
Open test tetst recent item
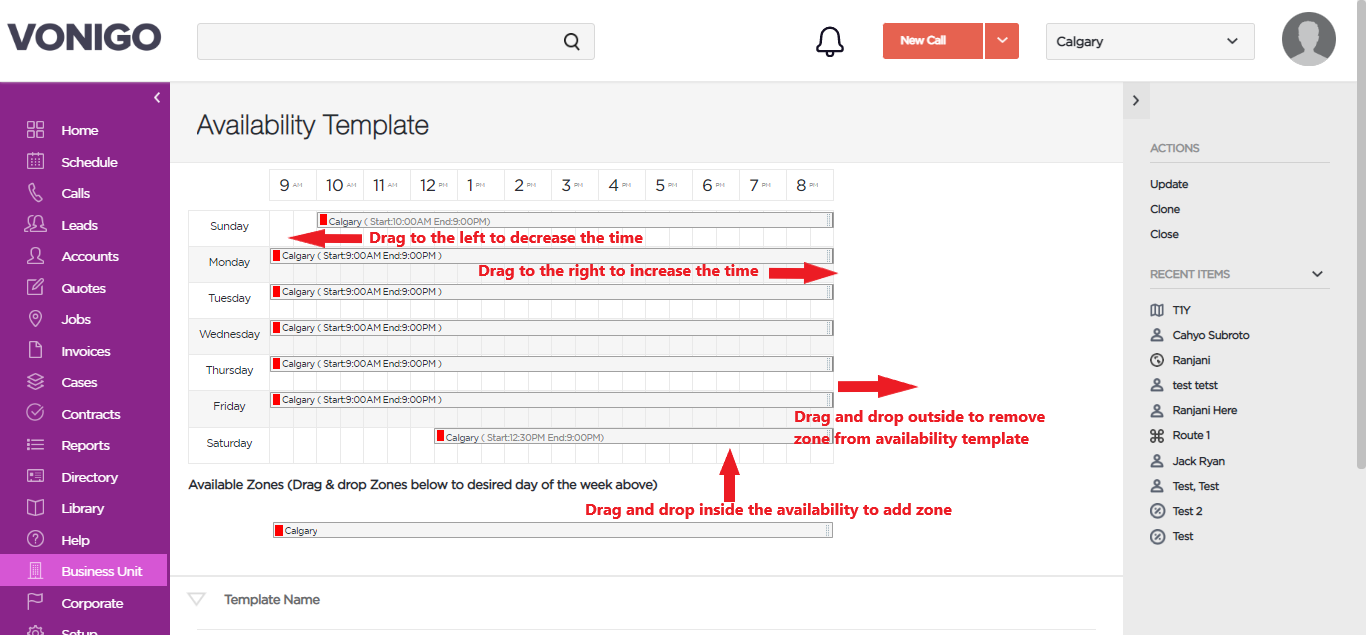1195,385
